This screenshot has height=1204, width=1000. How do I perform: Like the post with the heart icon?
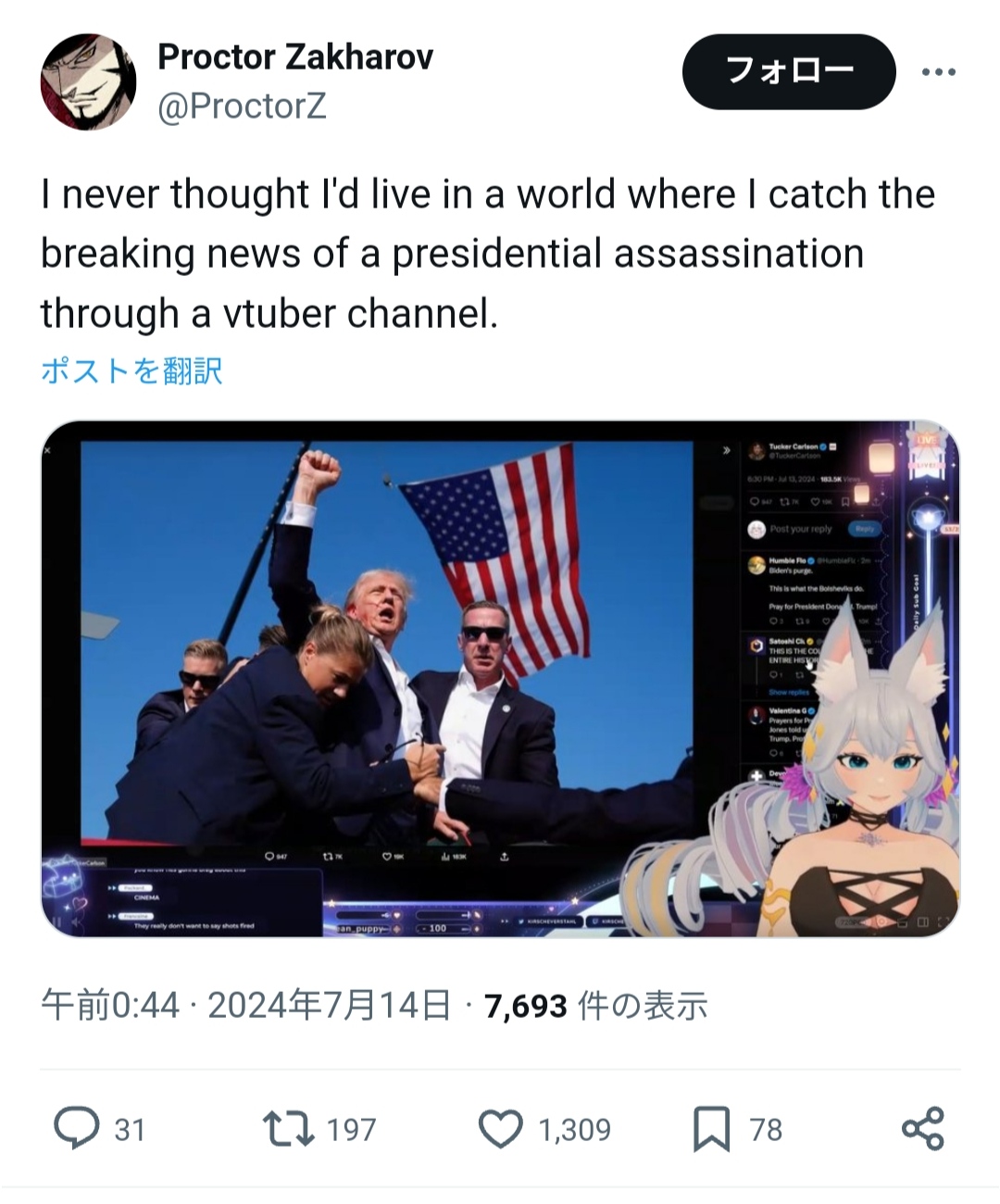501,1129
